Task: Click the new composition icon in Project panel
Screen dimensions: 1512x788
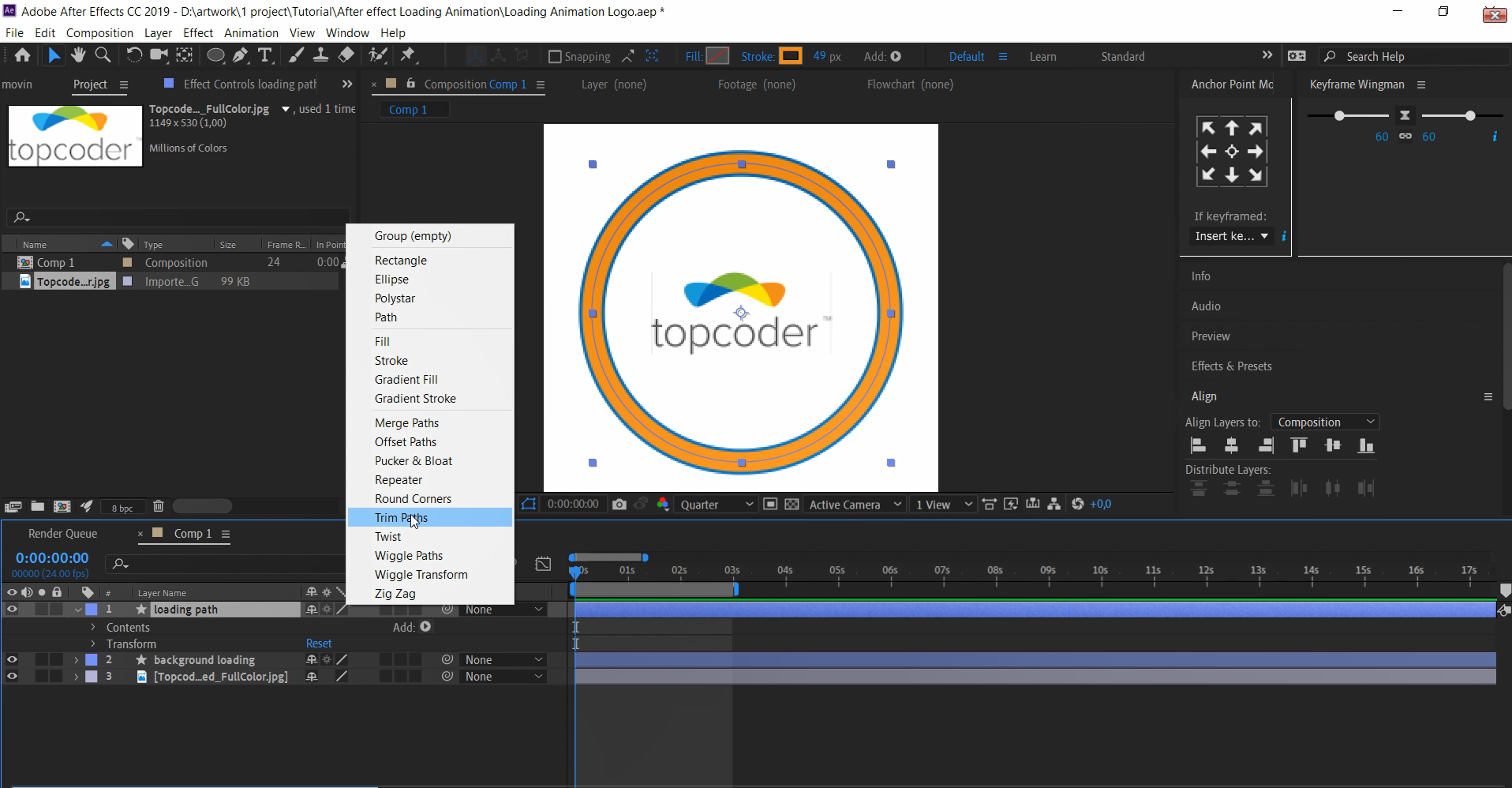Action: coord(62,506)
